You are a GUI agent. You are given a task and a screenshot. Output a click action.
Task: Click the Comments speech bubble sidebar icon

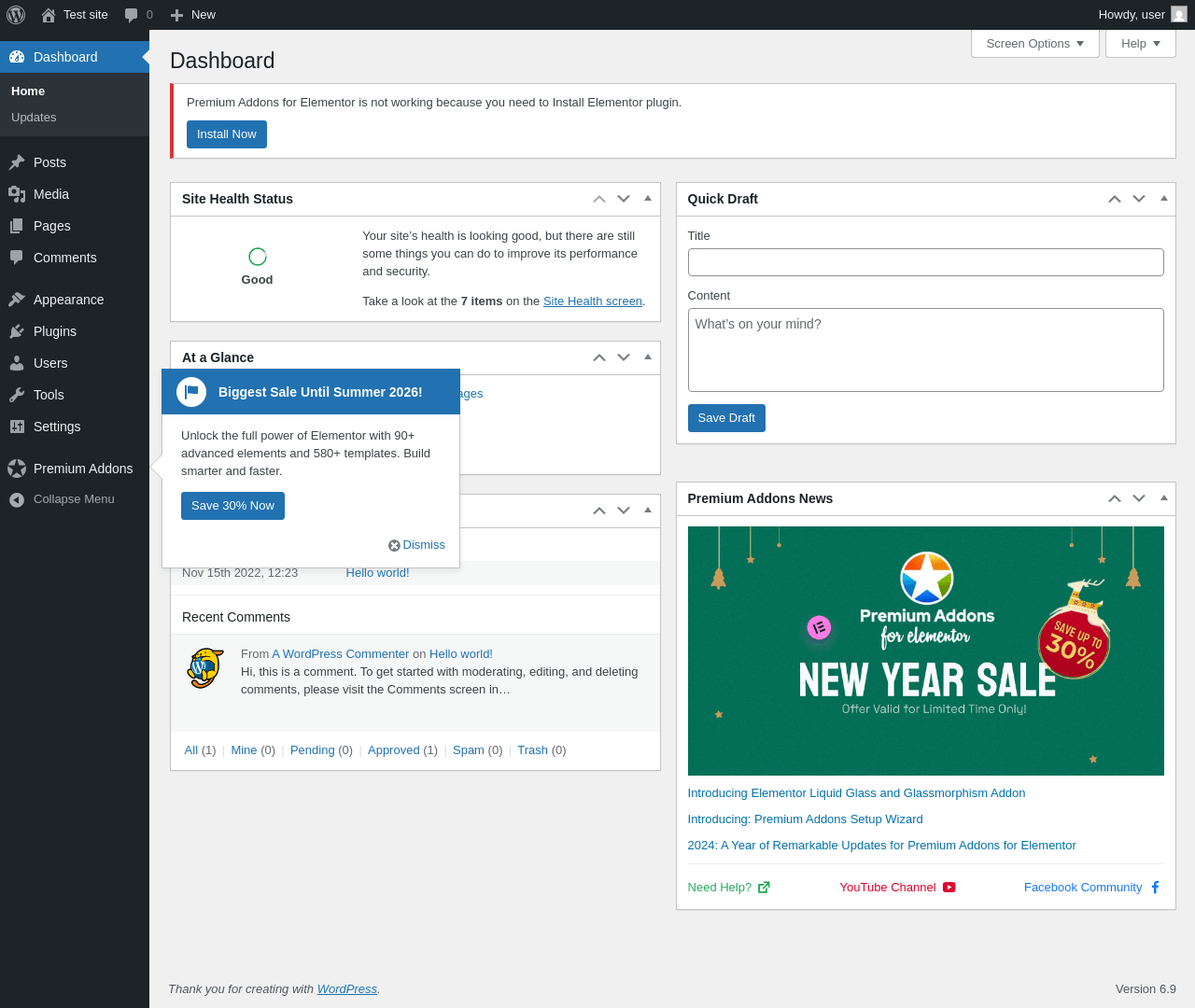pyautogui.click(x=17, y=258)
